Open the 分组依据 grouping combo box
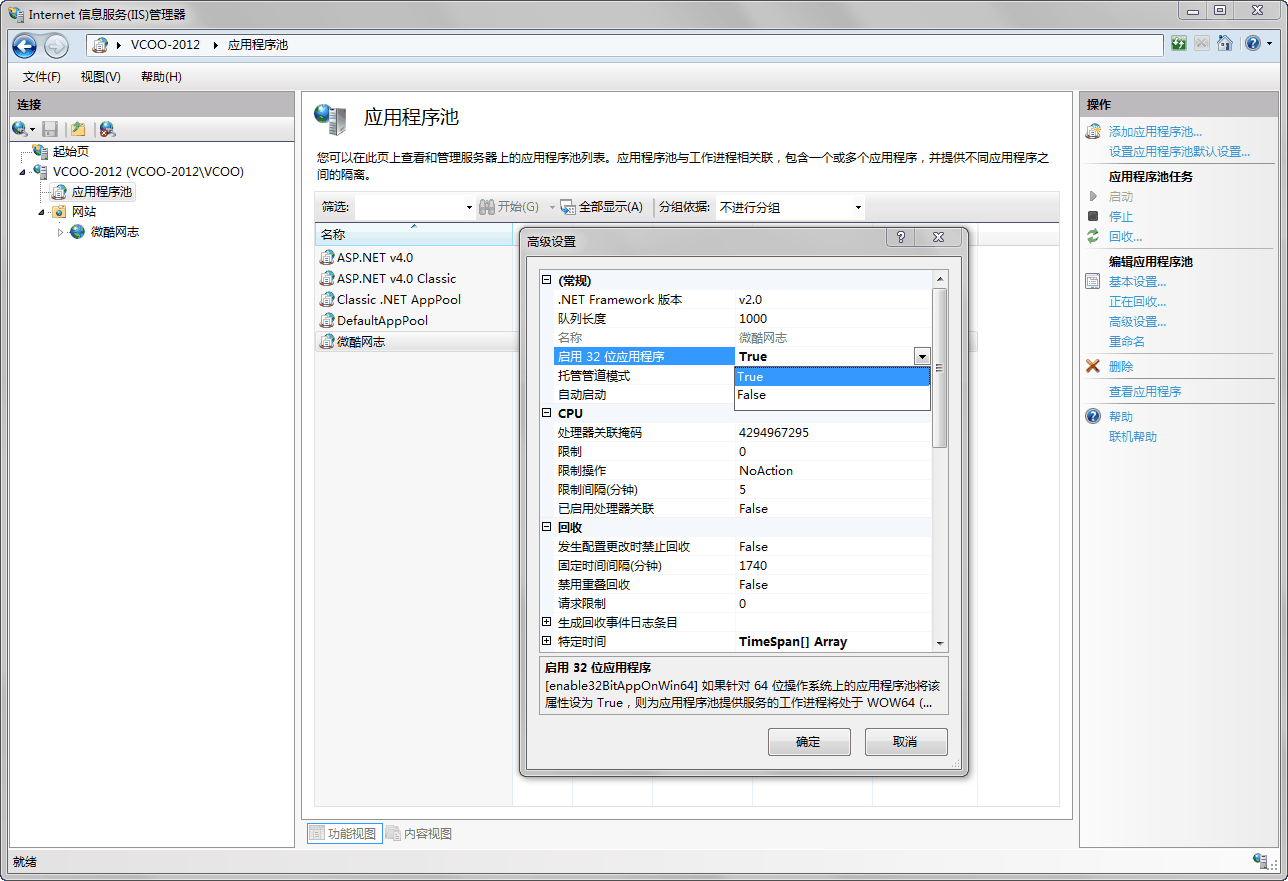 [790, 207]
